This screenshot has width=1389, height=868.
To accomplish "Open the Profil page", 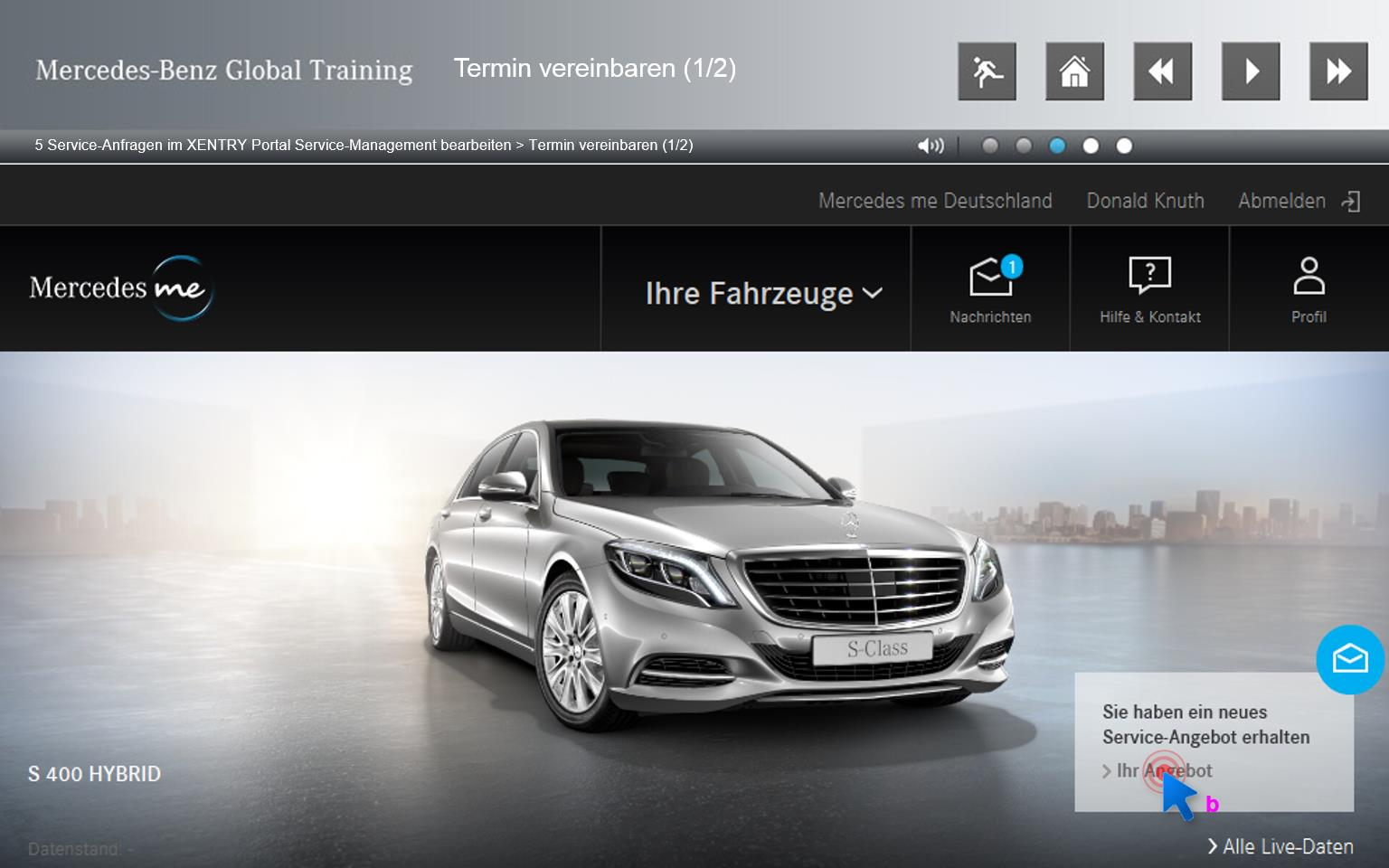I will pyautogui.click(x=1309, y=289).
